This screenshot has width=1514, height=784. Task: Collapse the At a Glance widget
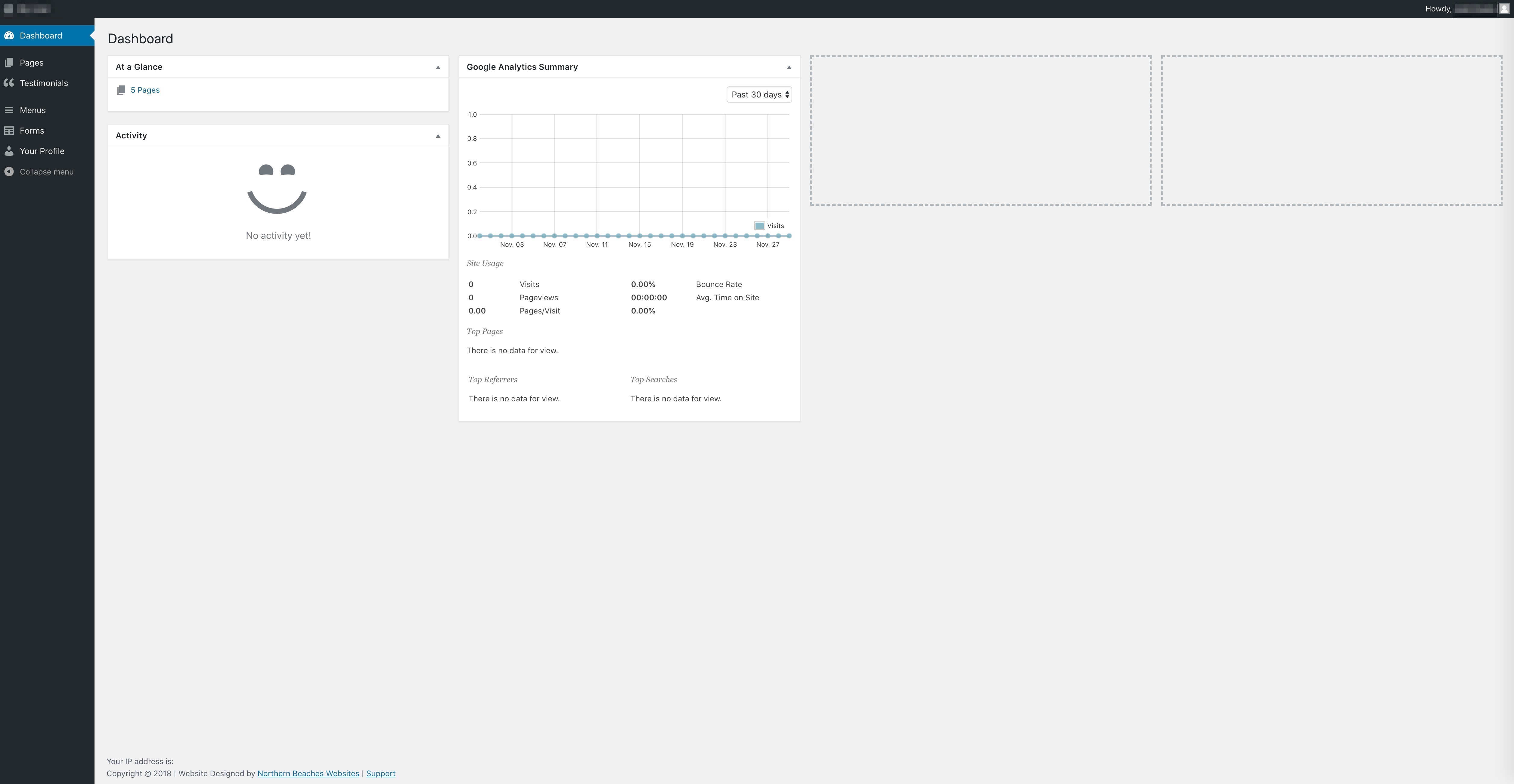[x=438, y=67]
